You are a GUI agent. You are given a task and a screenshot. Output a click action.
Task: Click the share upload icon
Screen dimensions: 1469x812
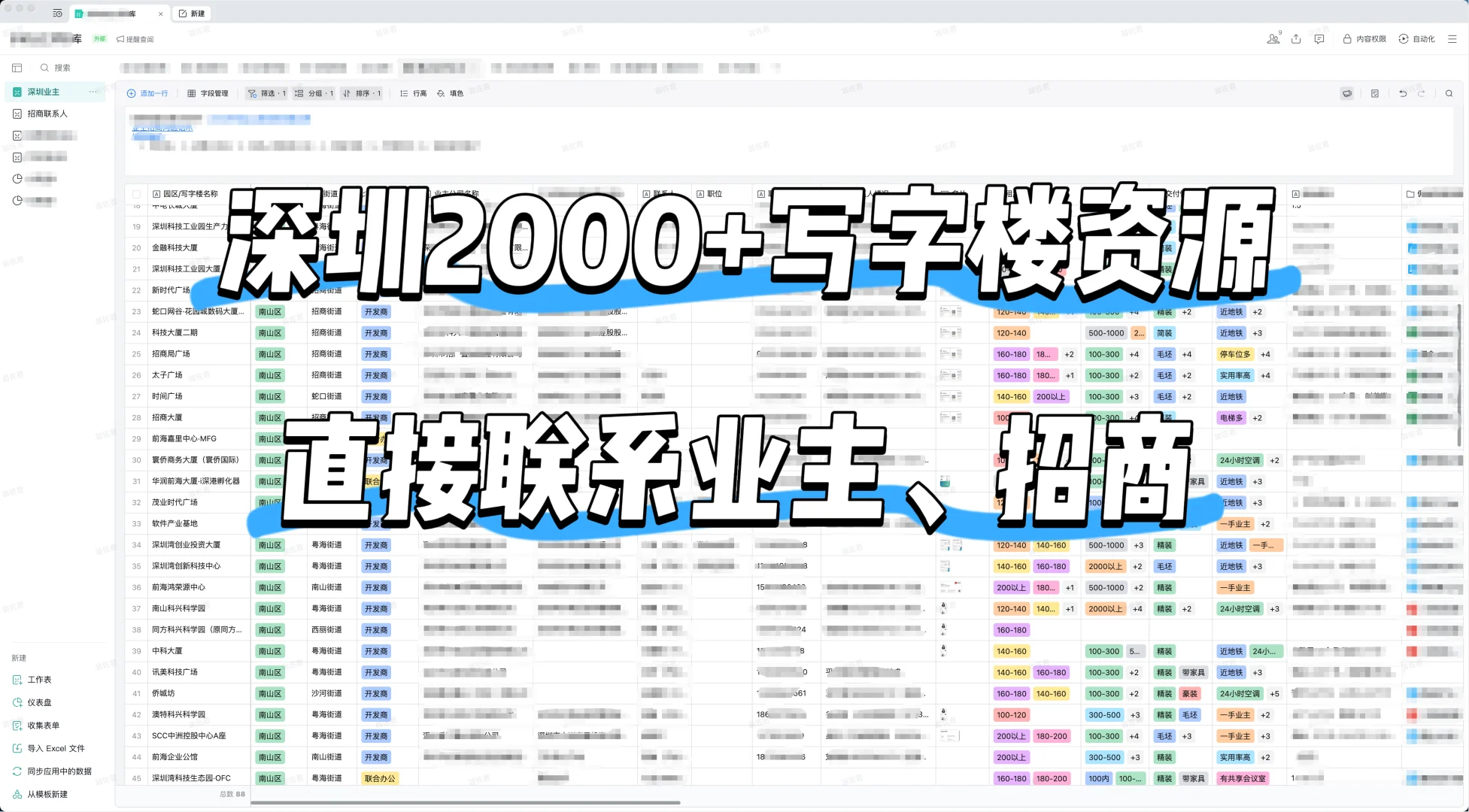(x=1296, y=38)
